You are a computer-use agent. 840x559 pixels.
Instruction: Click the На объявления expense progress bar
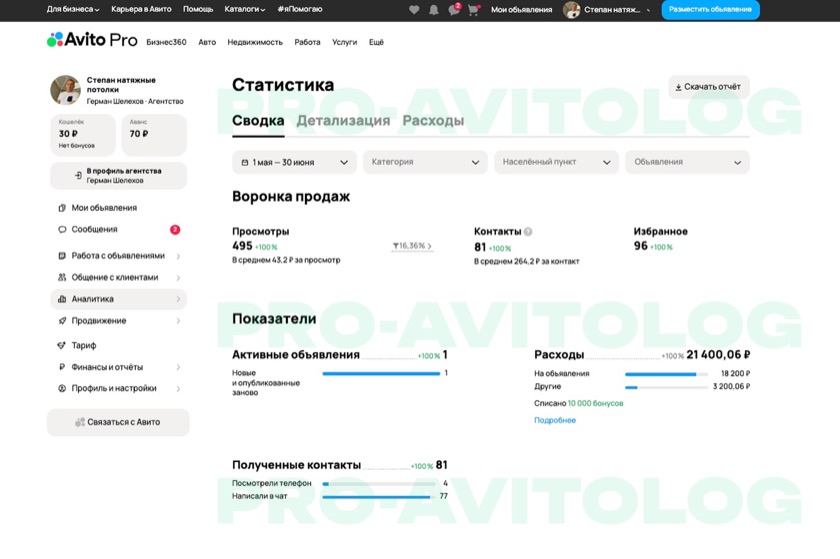[x=666, y=374]
